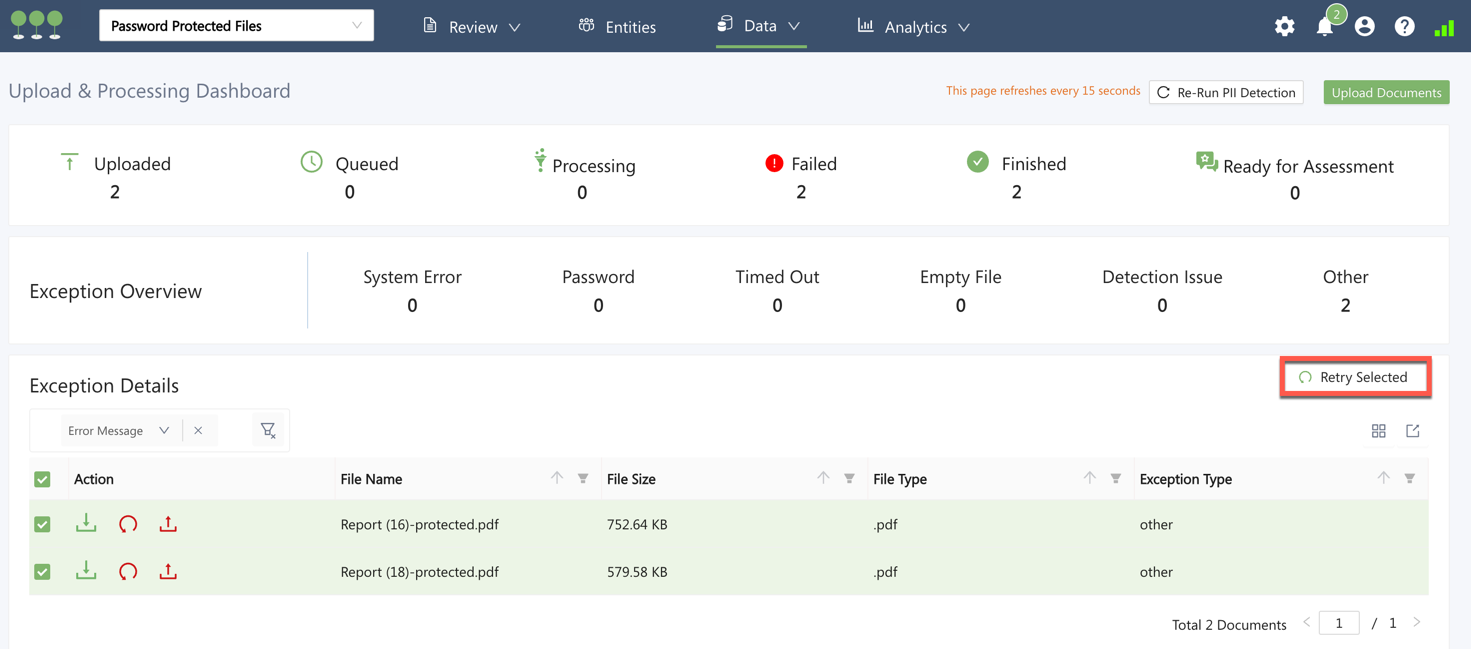This screenshot has width=1471, height=649.
Task: Filter the File Name column
Action: point(583,479)
